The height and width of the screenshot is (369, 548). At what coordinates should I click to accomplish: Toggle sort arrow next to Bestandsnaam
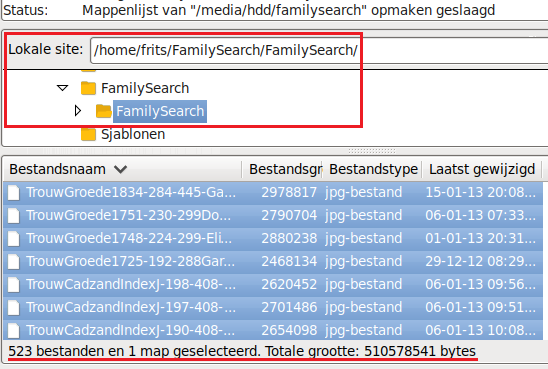click(120, 169)
